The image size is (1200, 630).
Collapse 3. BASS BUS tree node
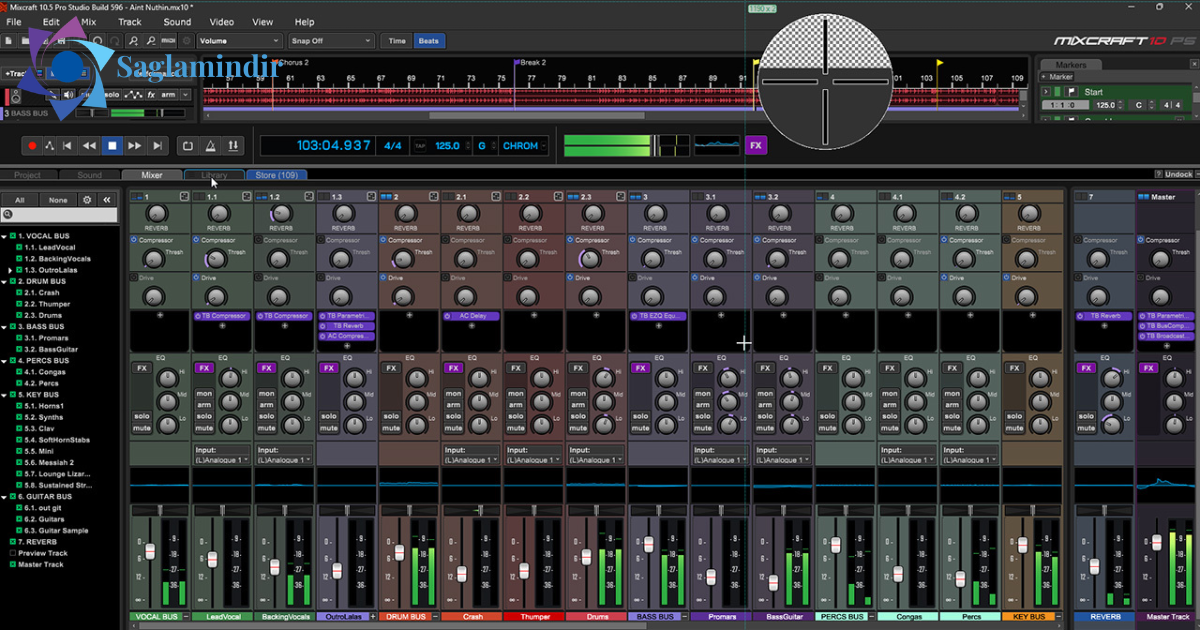tap(6, 326)
